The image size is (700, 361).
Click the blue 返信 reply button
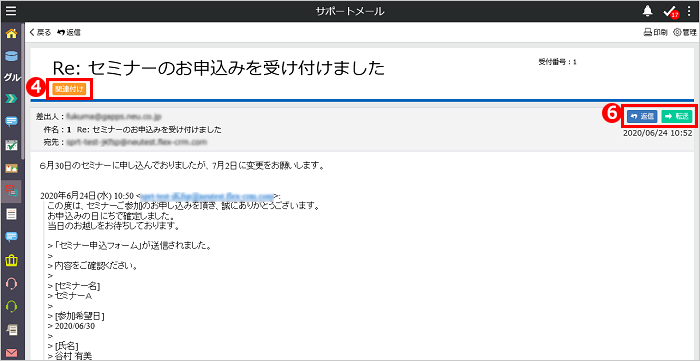coord(642,116)
